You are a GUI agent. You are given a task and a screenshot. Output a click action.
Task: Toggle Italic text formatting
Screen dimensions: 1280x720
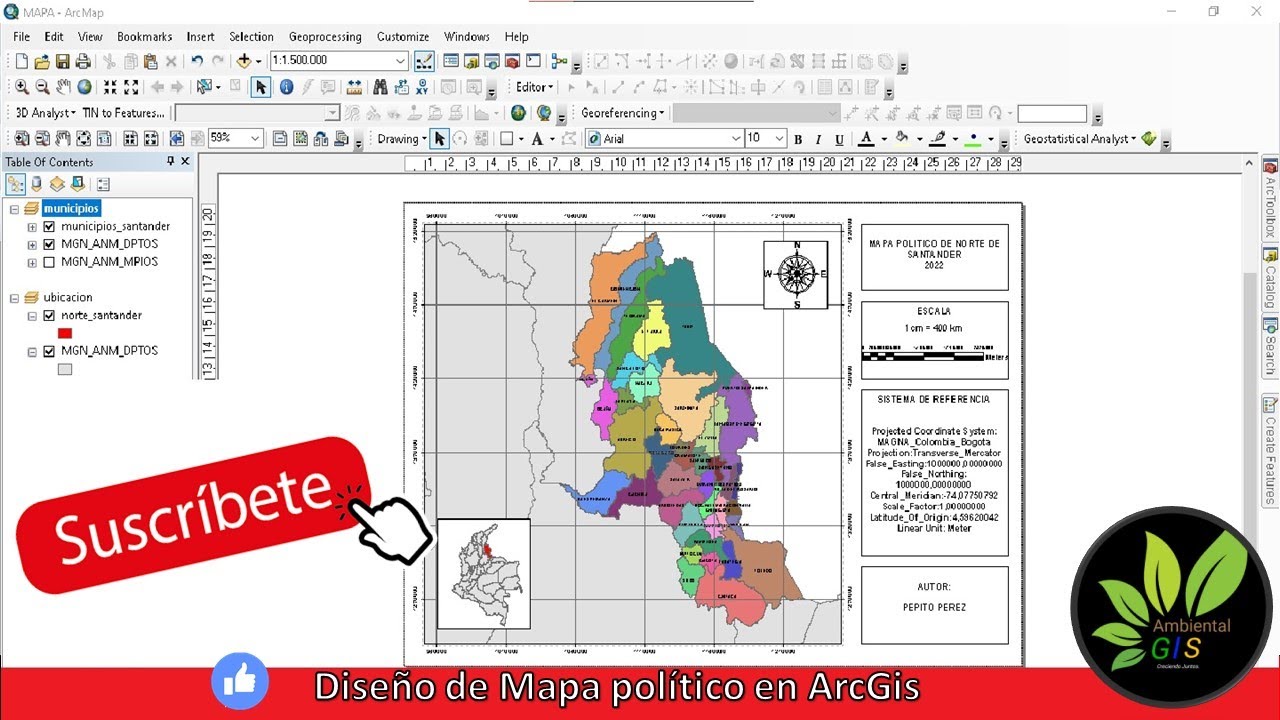point(818,139)
